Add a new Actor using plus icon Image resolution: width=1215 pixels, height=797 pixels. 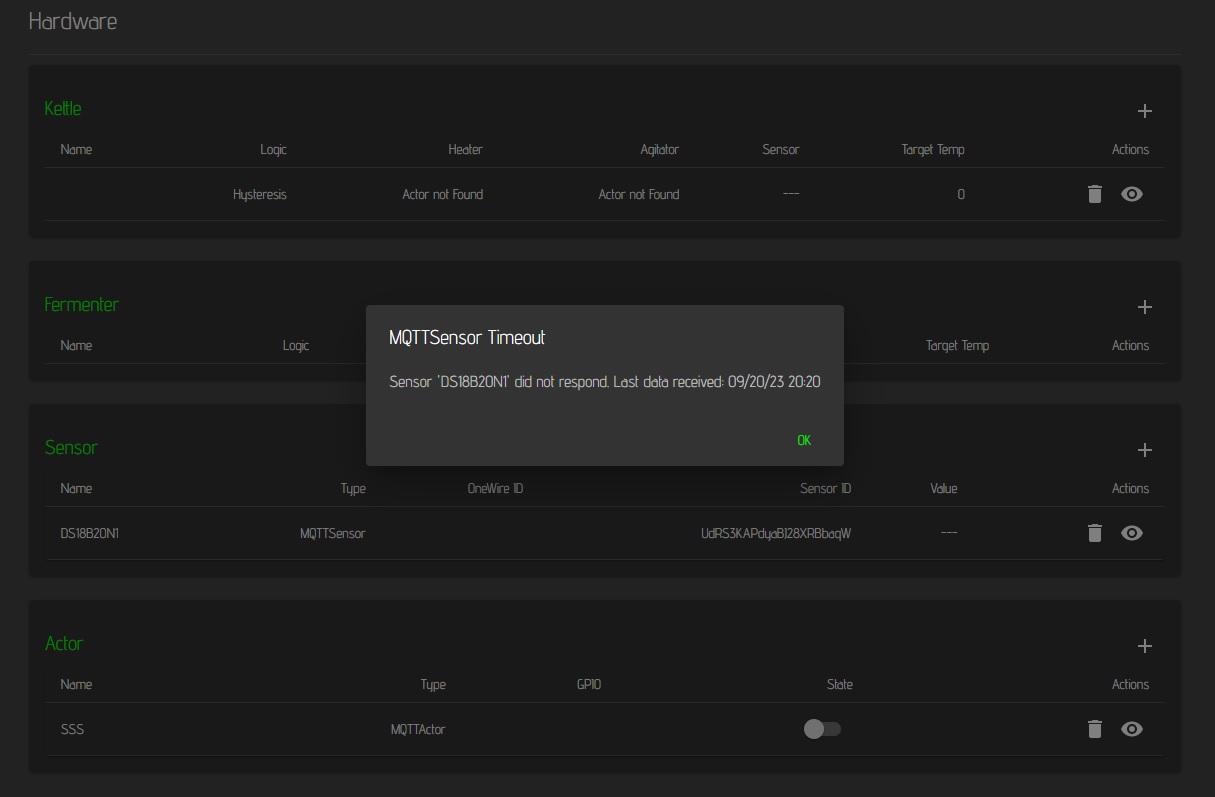pyautogui.click(x=1145, y=646)
